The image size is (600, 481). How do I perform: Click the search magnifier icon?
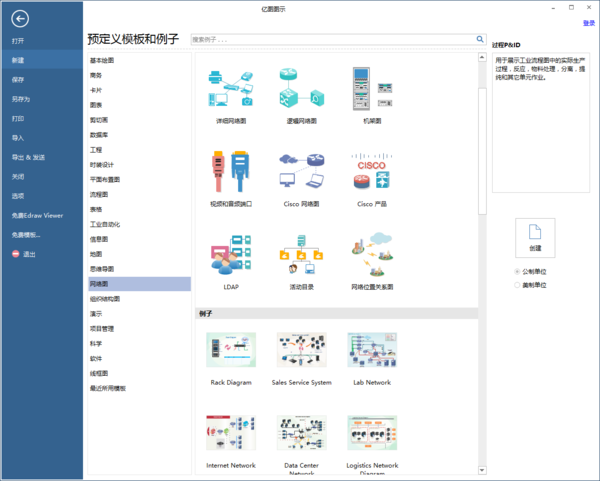[480, 39]
